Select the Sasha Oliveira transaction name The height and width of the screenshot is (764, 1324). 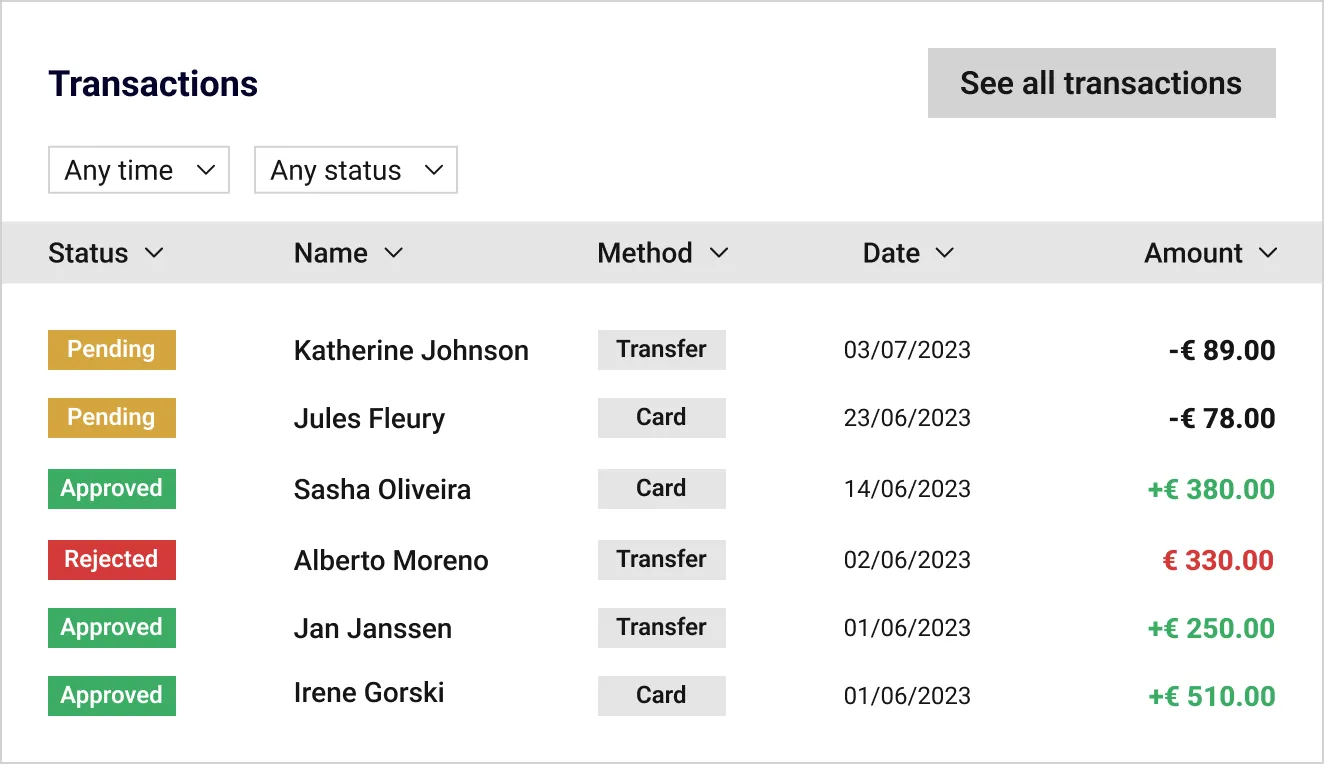(382, 489)
